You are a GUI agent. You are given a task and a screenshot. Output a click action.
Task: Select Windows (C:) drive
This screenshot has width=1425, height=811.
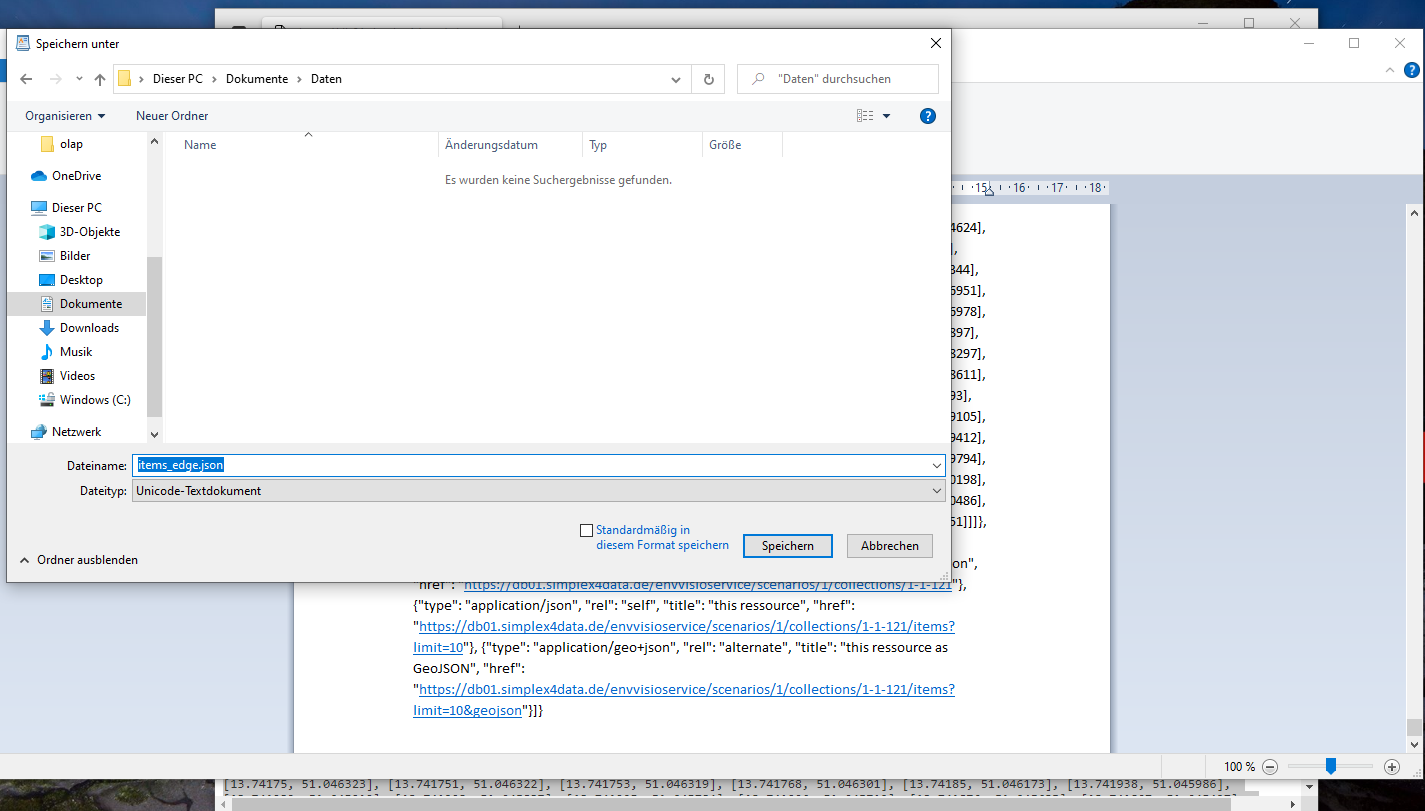point(95,400)
